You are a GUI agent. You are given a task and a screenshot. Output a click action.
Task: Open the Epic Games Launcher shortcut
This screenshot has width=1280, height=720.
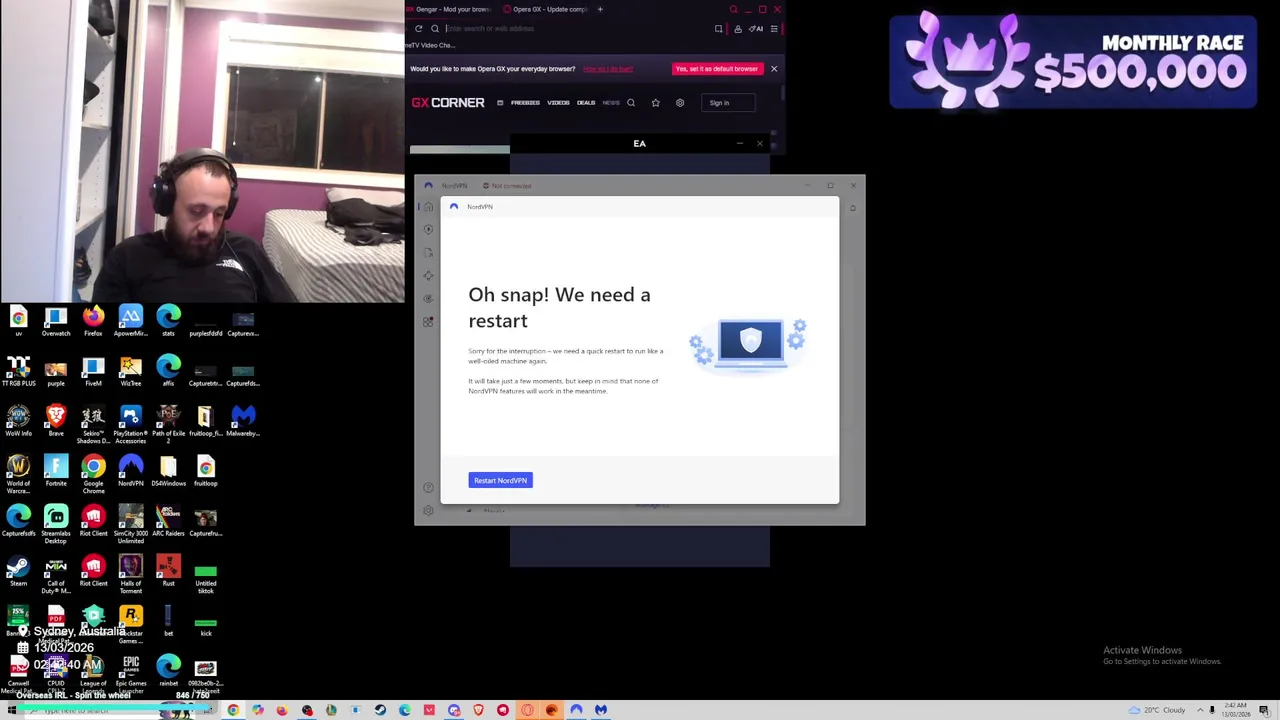131,674
